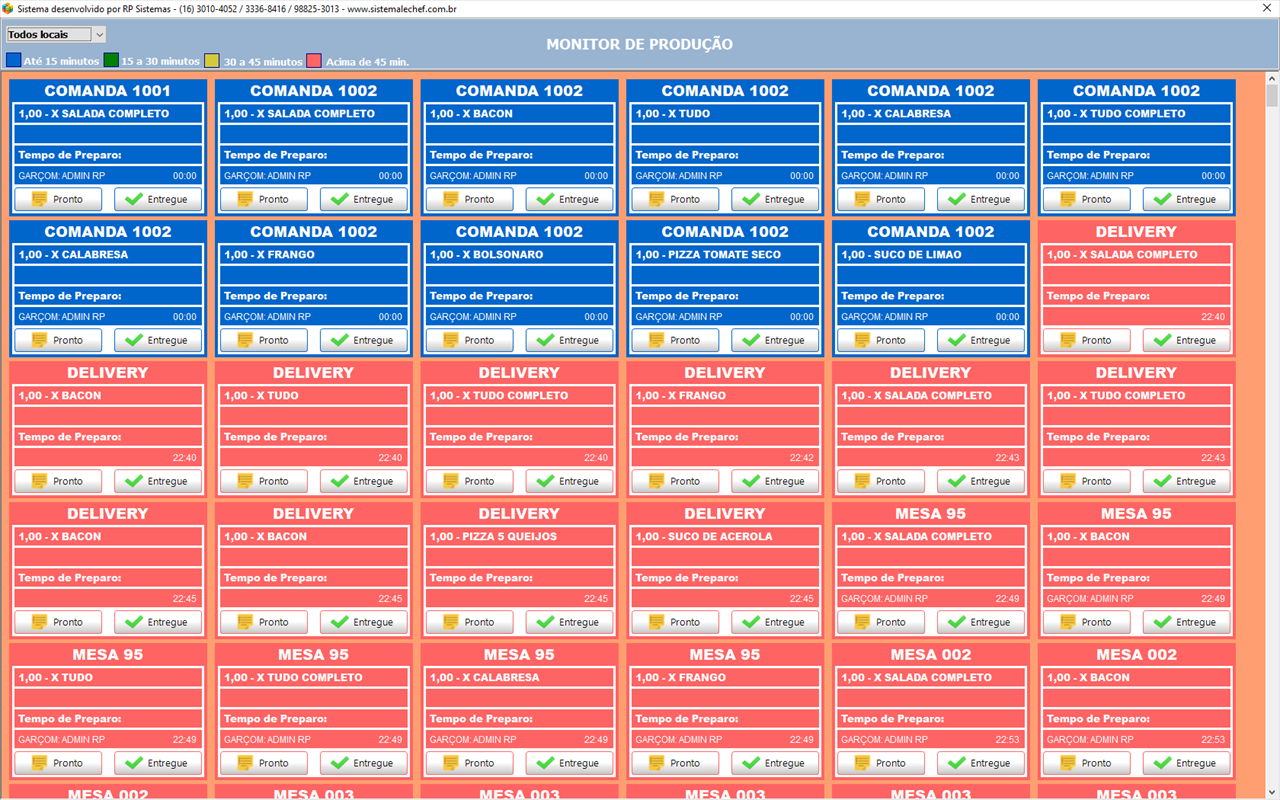Click Entregue checkmark icon for Suco de Limao

coord(957,340)
